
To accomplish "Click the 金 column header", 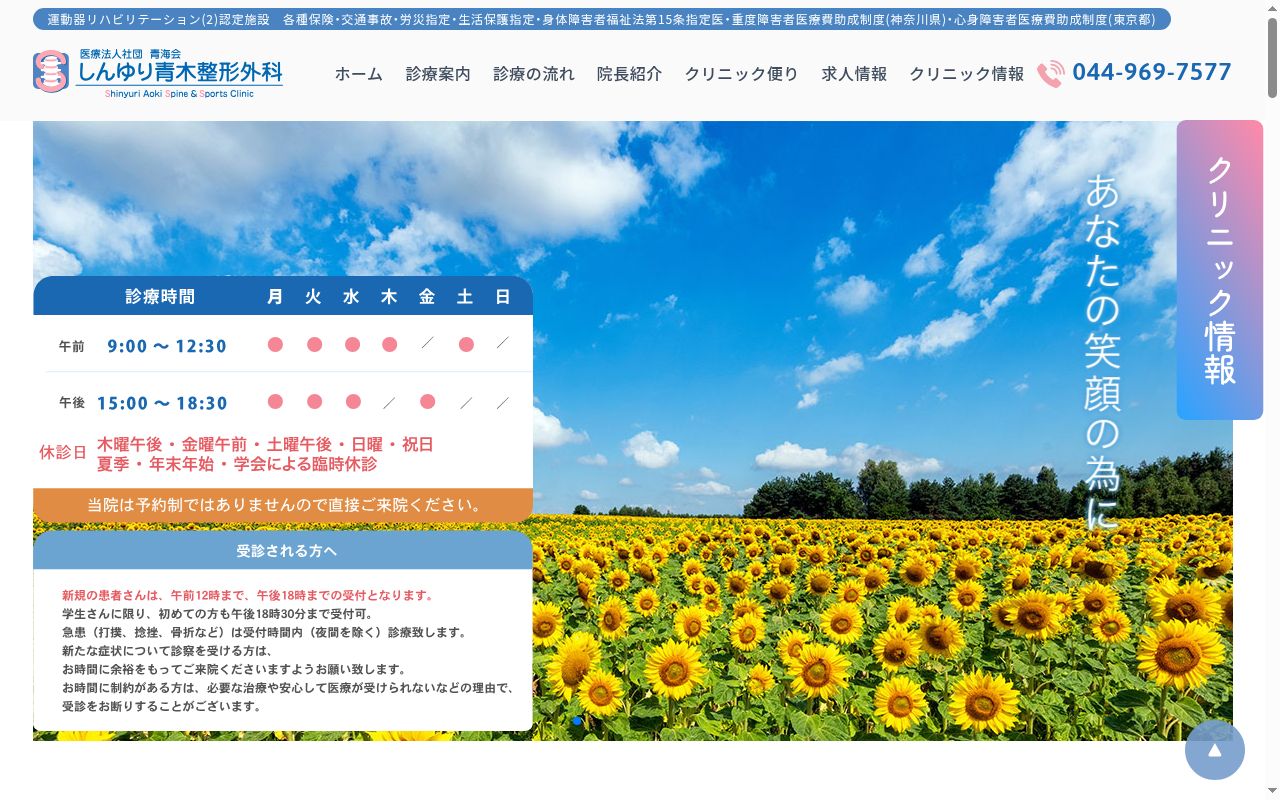I will [427, 297].
